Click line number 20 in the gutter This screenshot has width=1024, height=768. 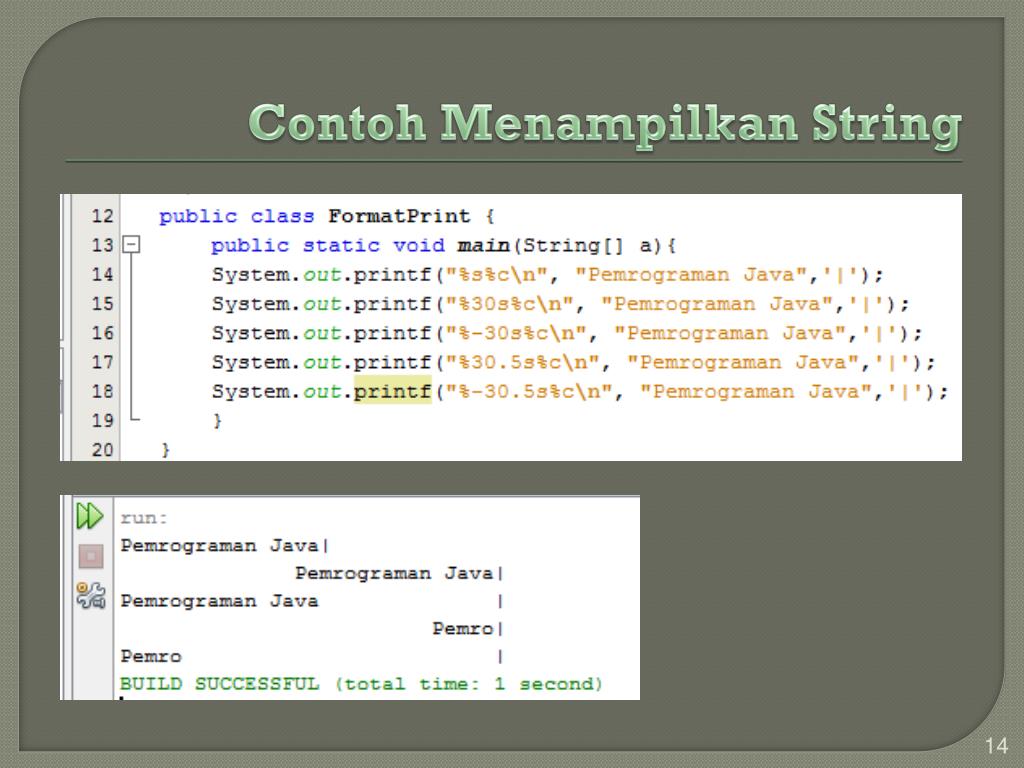tap(103, 449)
